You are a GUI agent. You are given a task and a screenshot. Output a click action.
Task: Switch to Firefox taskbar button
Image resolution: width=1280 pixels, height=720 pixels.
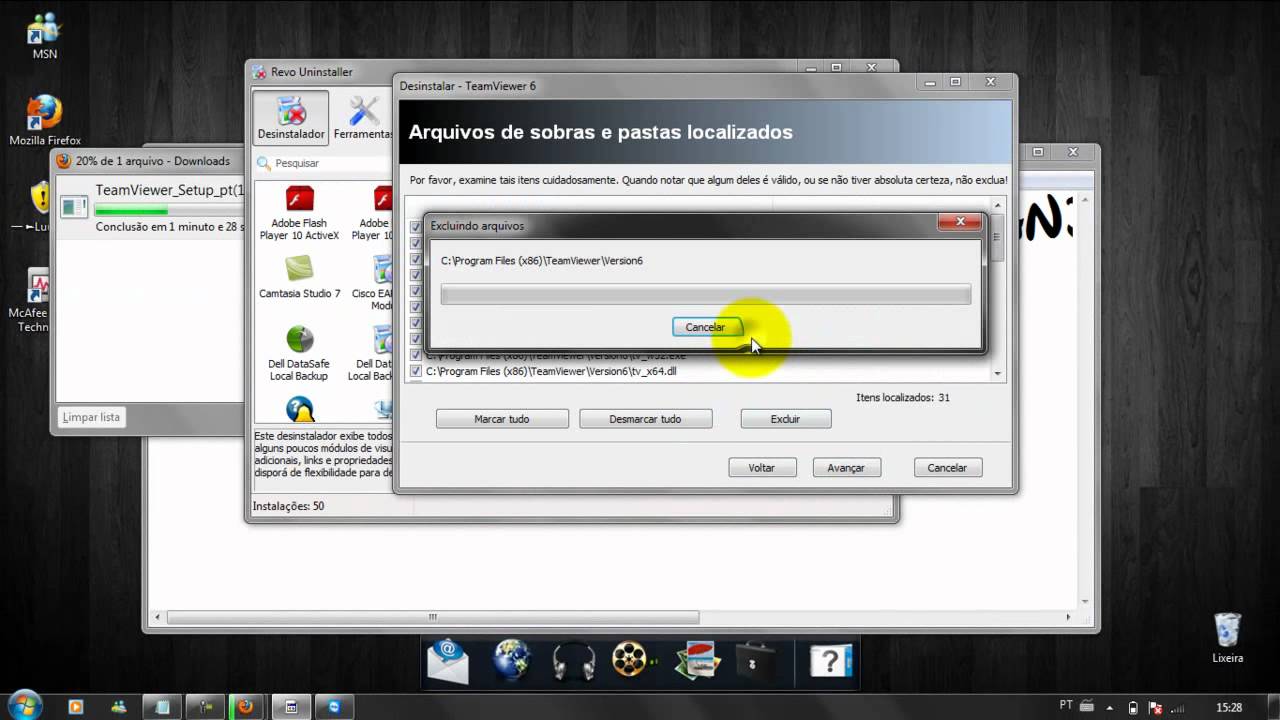tap(245, 707)
